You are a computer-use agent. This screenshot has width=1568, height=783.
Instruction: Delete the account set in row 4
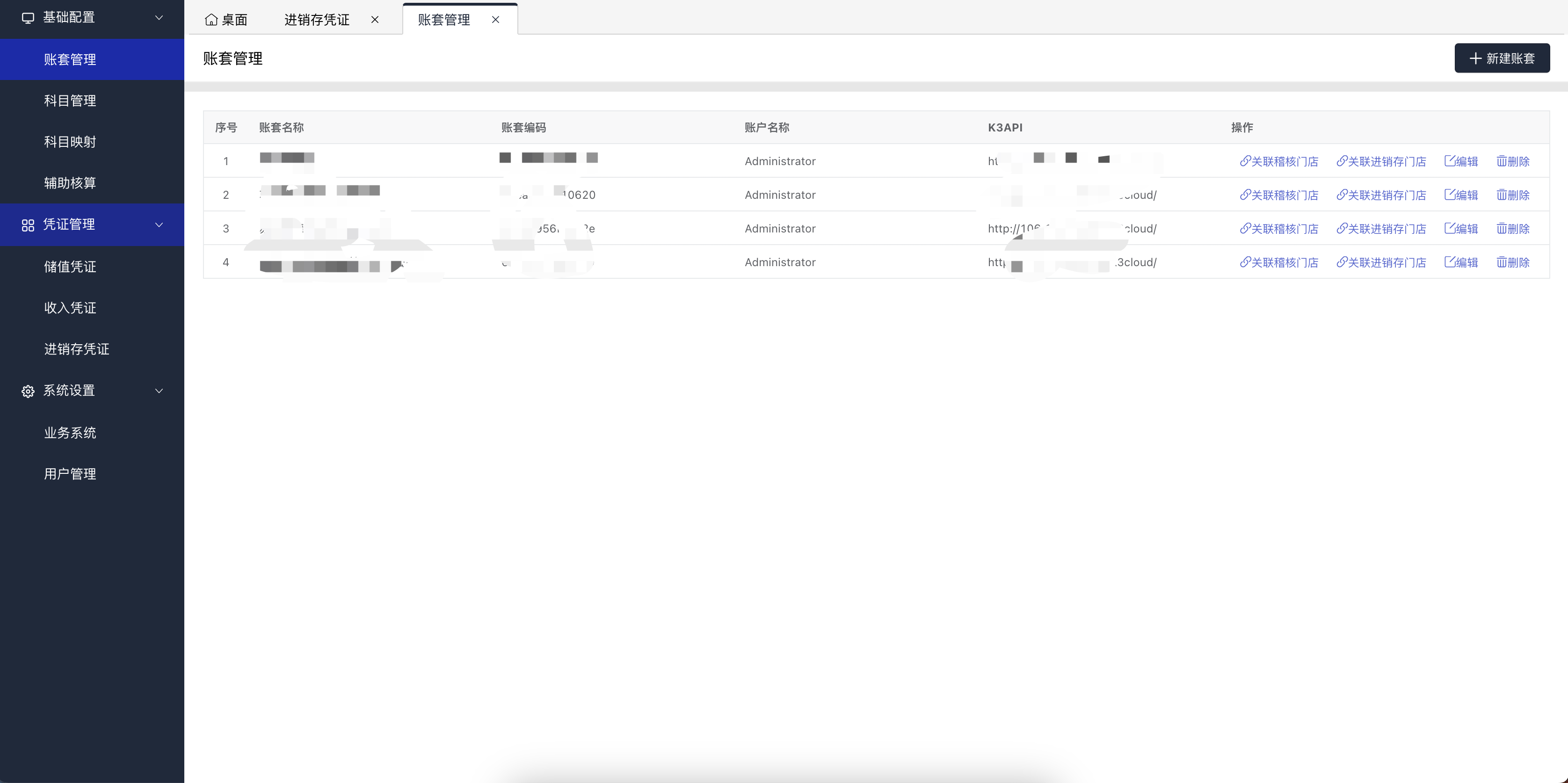coord(1513,262)
